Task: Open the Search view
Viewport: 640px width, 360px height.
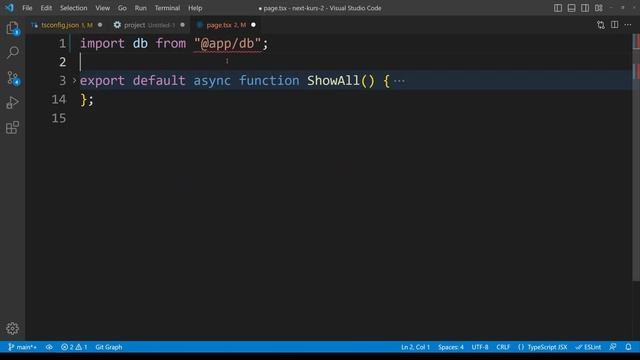Action: [13, 52]
